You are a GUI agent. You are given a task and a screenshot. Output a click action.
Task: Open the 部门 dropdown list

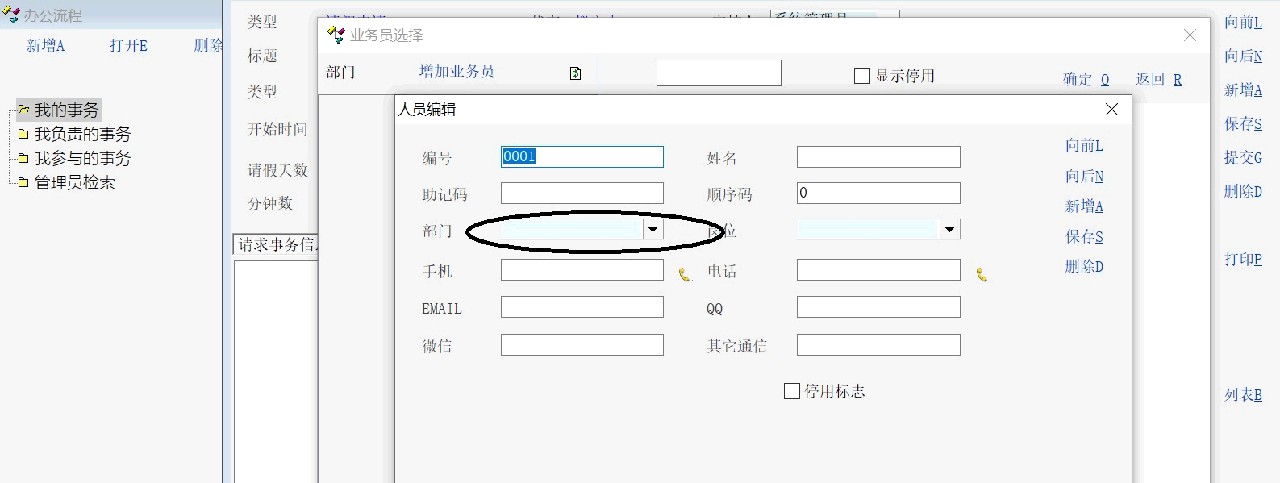653,229
